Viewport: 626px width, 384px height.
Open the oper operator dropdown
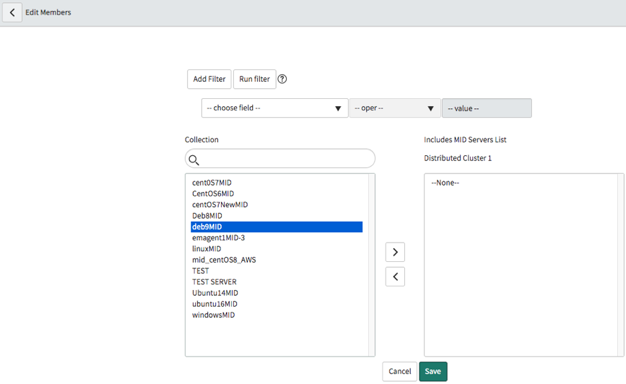[395, 108]
